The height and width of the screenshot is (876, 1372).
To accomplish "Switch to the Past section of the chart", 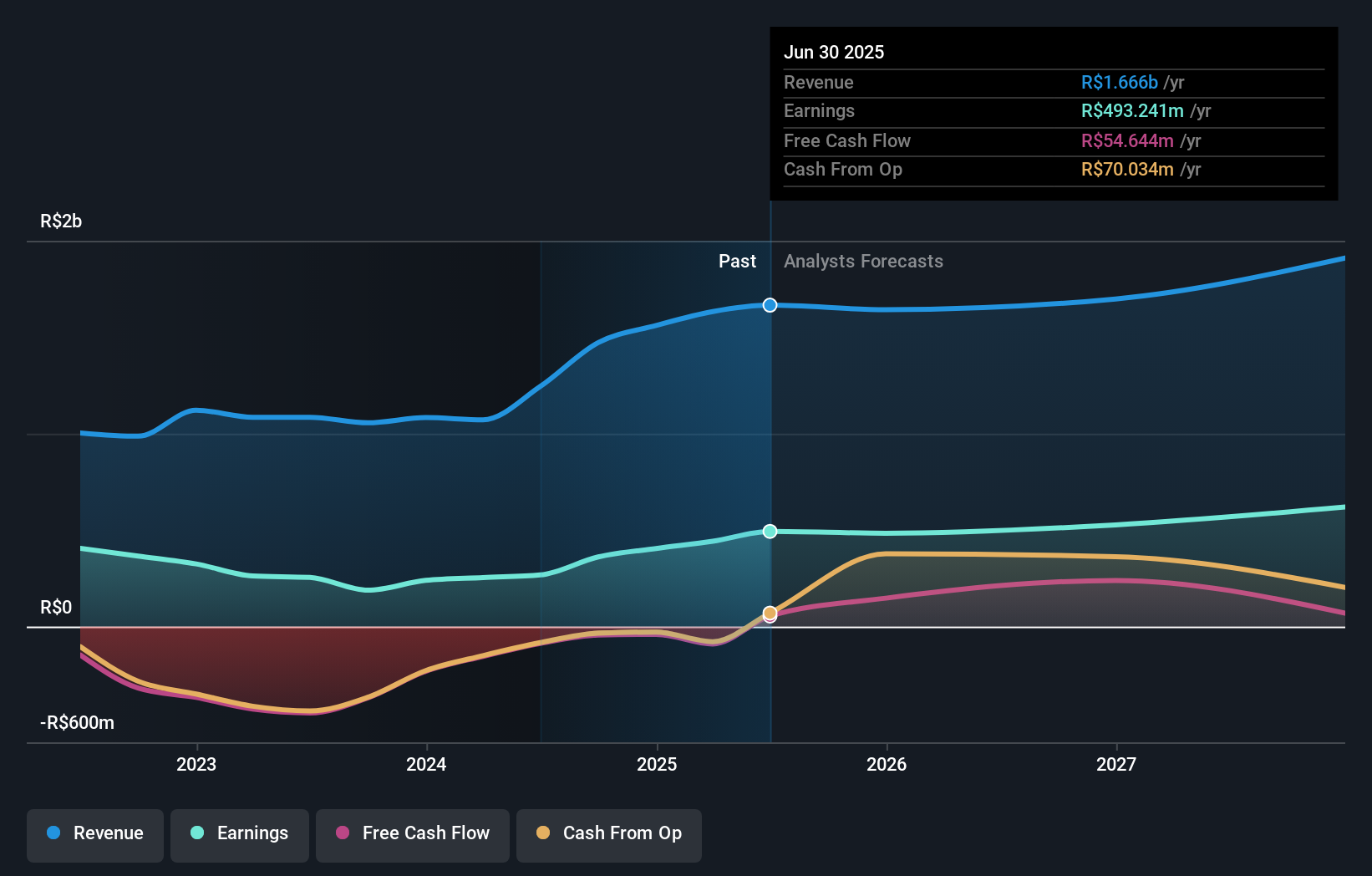I will pos(737,261).
